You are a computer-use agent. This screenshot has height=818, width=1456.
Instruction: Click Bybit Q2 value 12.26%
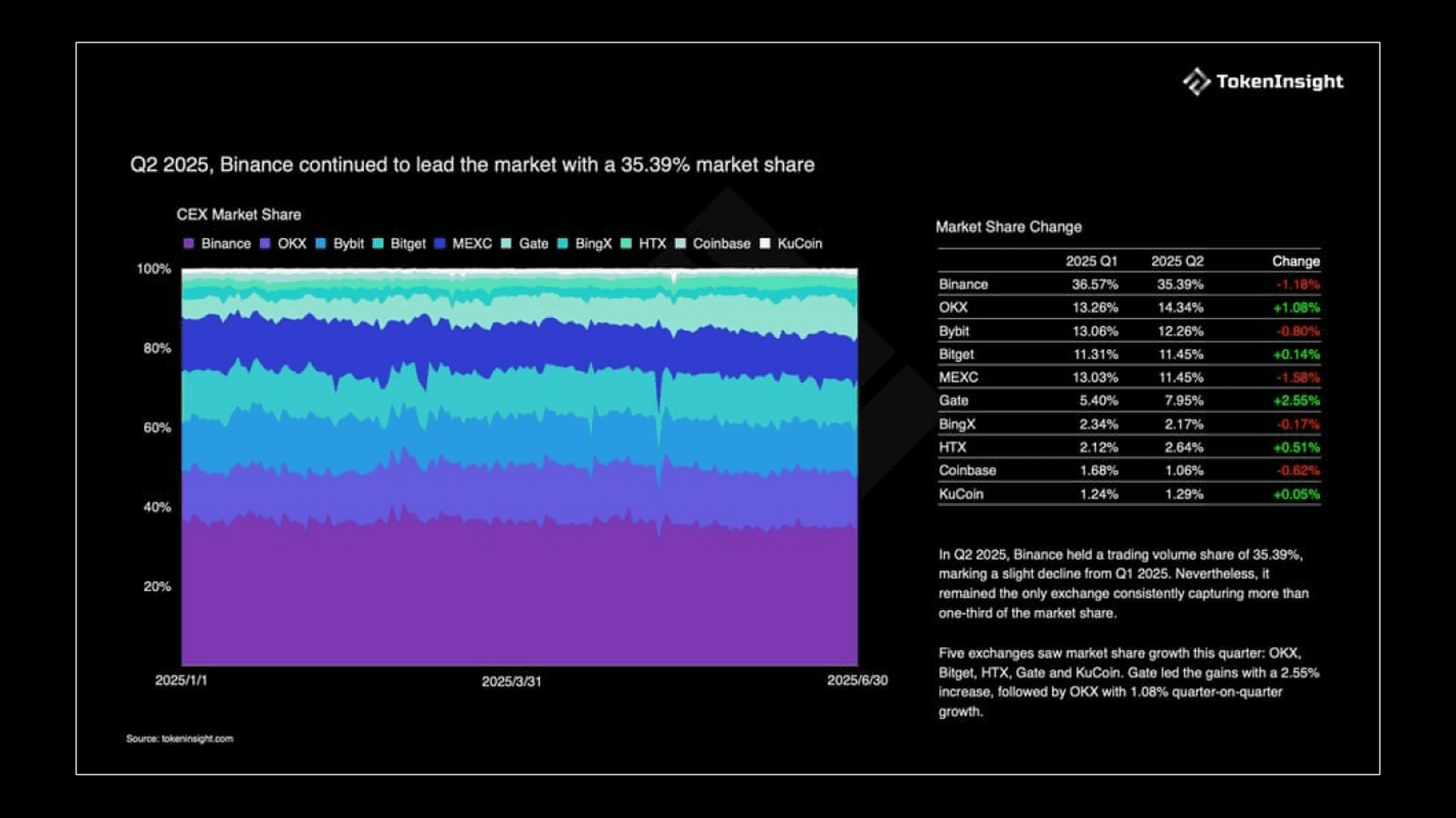point(1180,331)
